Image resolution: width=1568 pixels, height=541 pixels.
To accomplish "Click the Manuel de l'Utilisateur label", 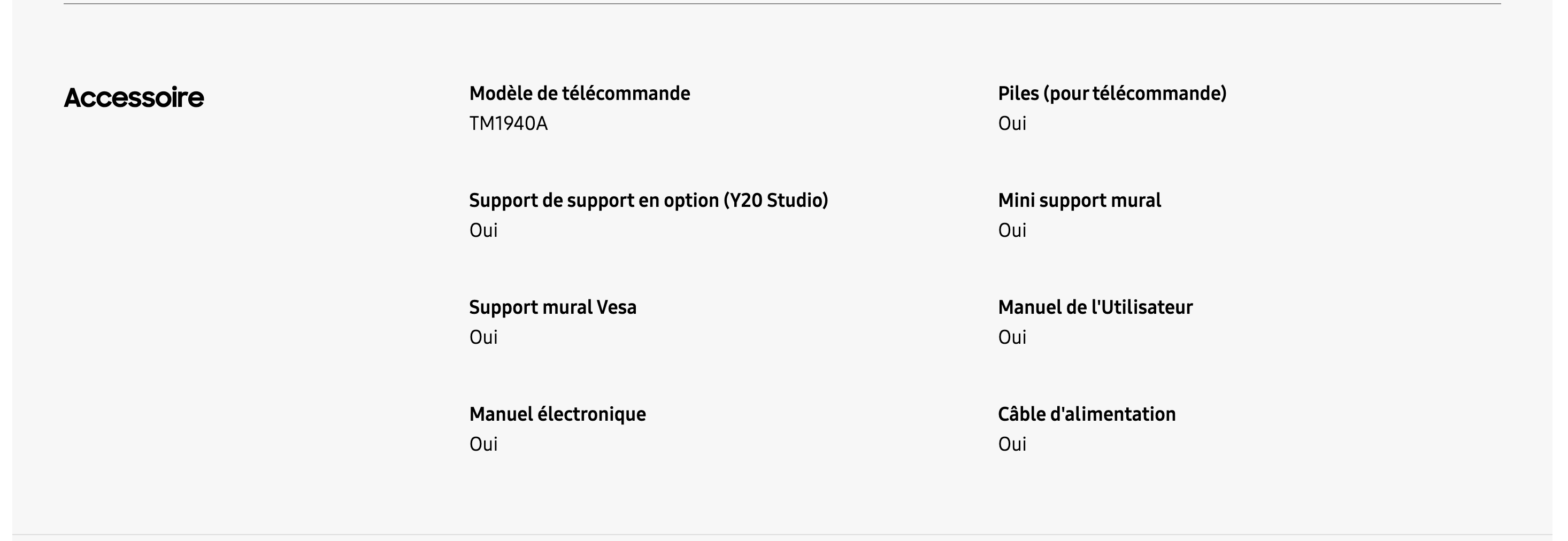I will click(1094, 307).
